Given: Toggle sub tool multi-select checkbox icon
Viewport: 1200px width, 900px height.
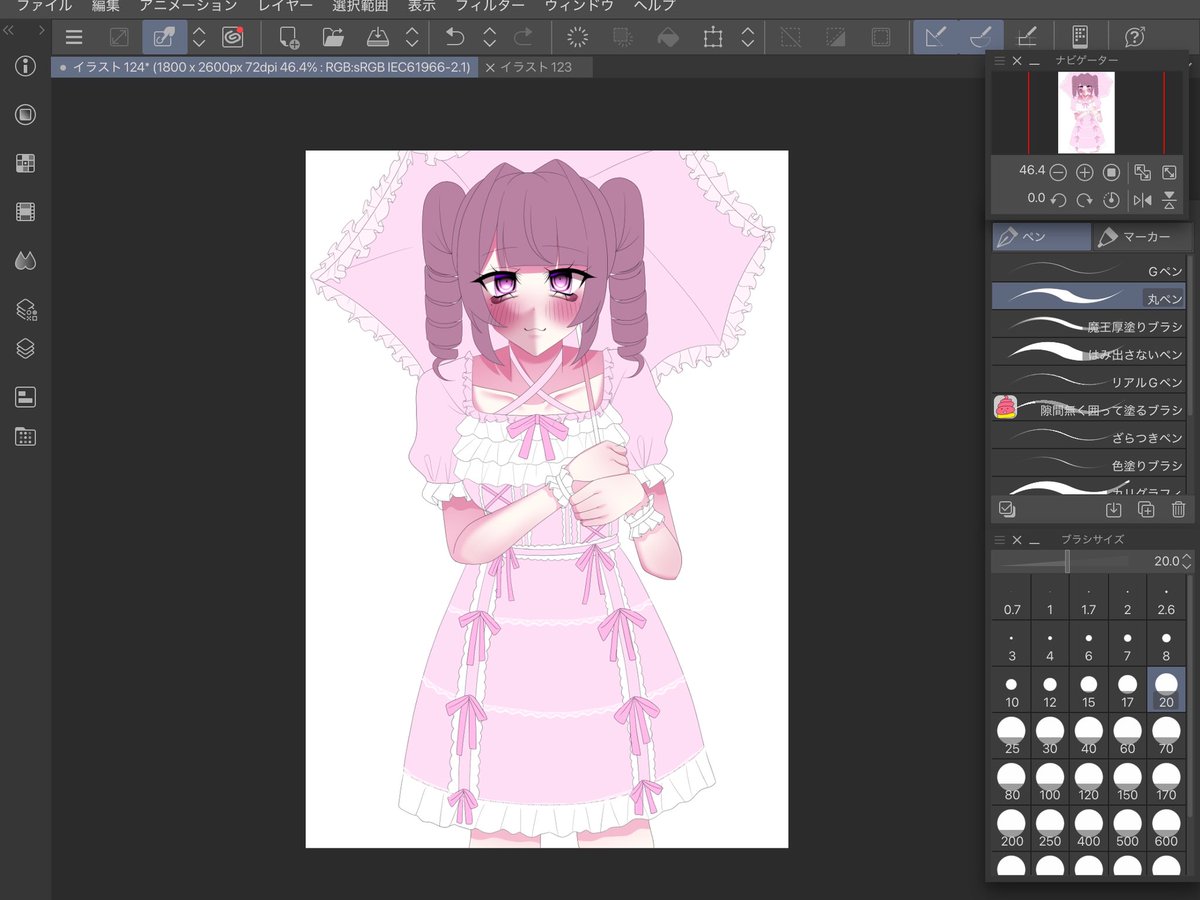Looking at the screenshot, I should coord(1007,510).
